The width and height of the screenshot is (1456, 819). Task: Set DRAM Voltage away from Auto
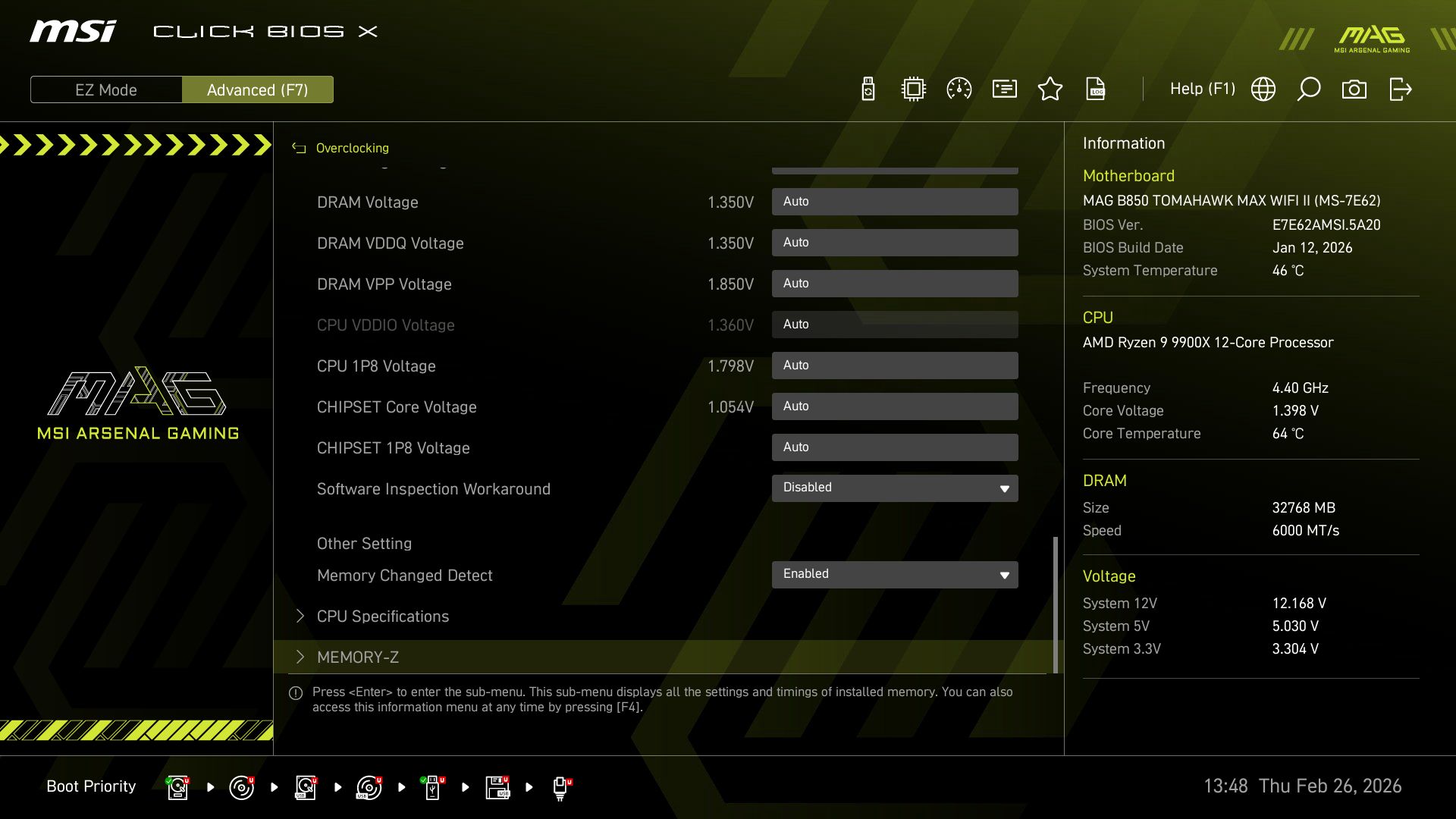pyautogui.click(x=895, y=202)
